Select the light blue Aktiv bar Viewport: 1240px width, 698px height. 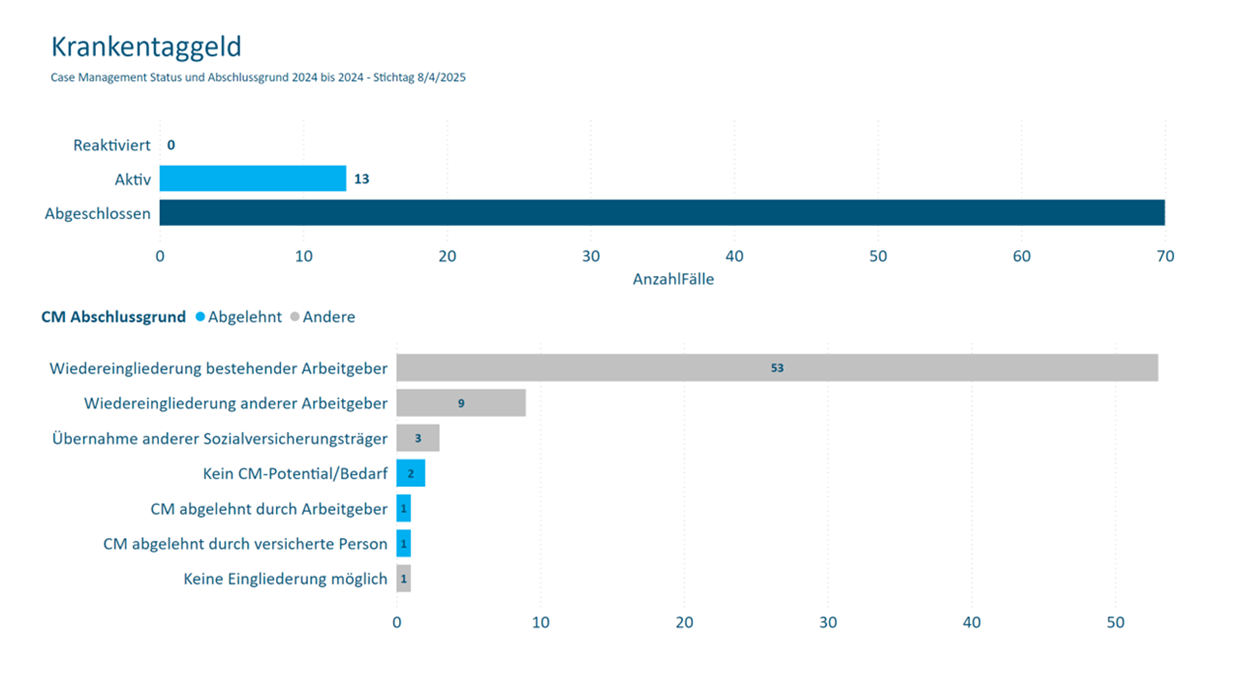[x=252, y=179]
